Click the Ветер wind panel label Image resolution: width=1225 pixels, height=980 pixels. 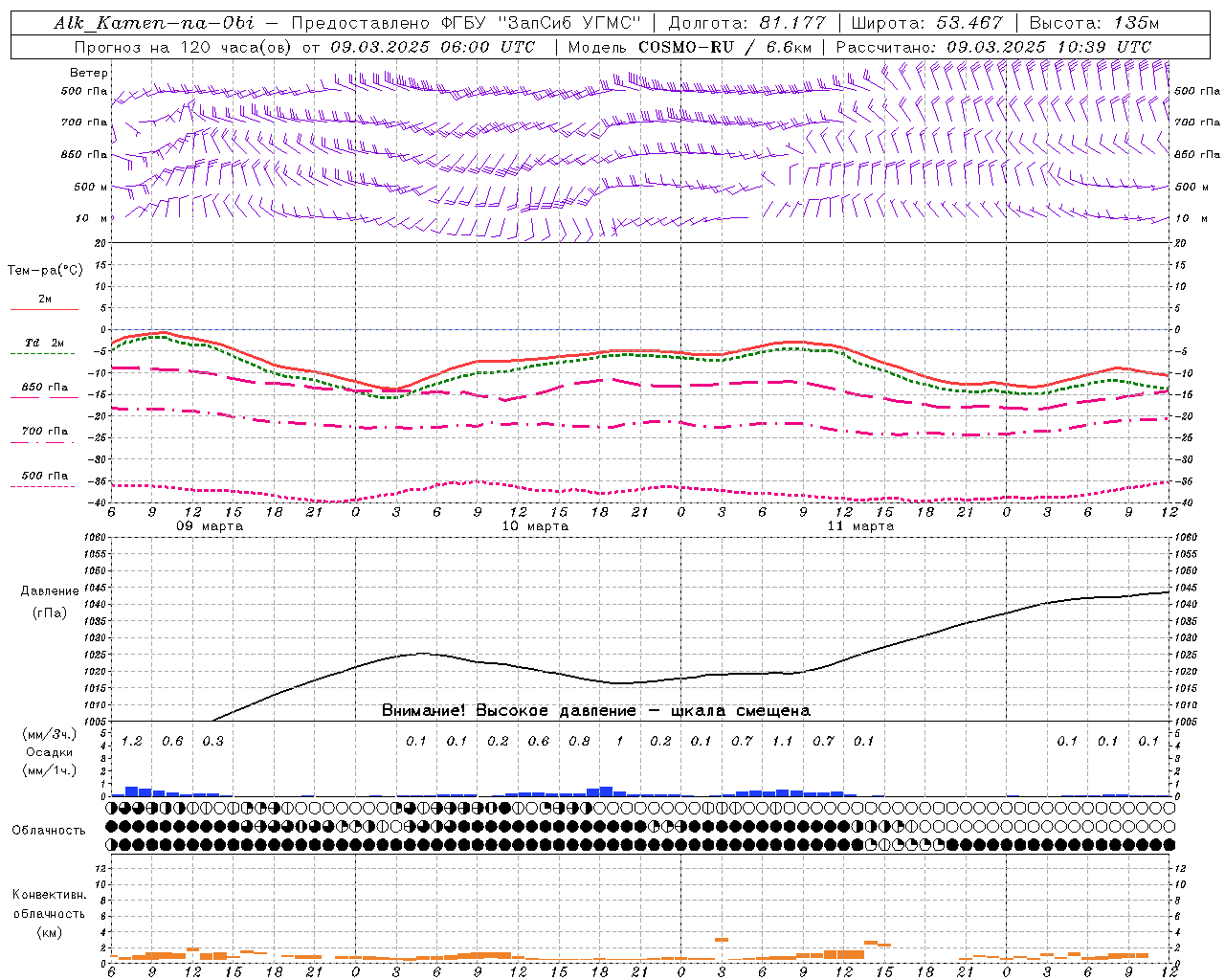pos(89,73)
